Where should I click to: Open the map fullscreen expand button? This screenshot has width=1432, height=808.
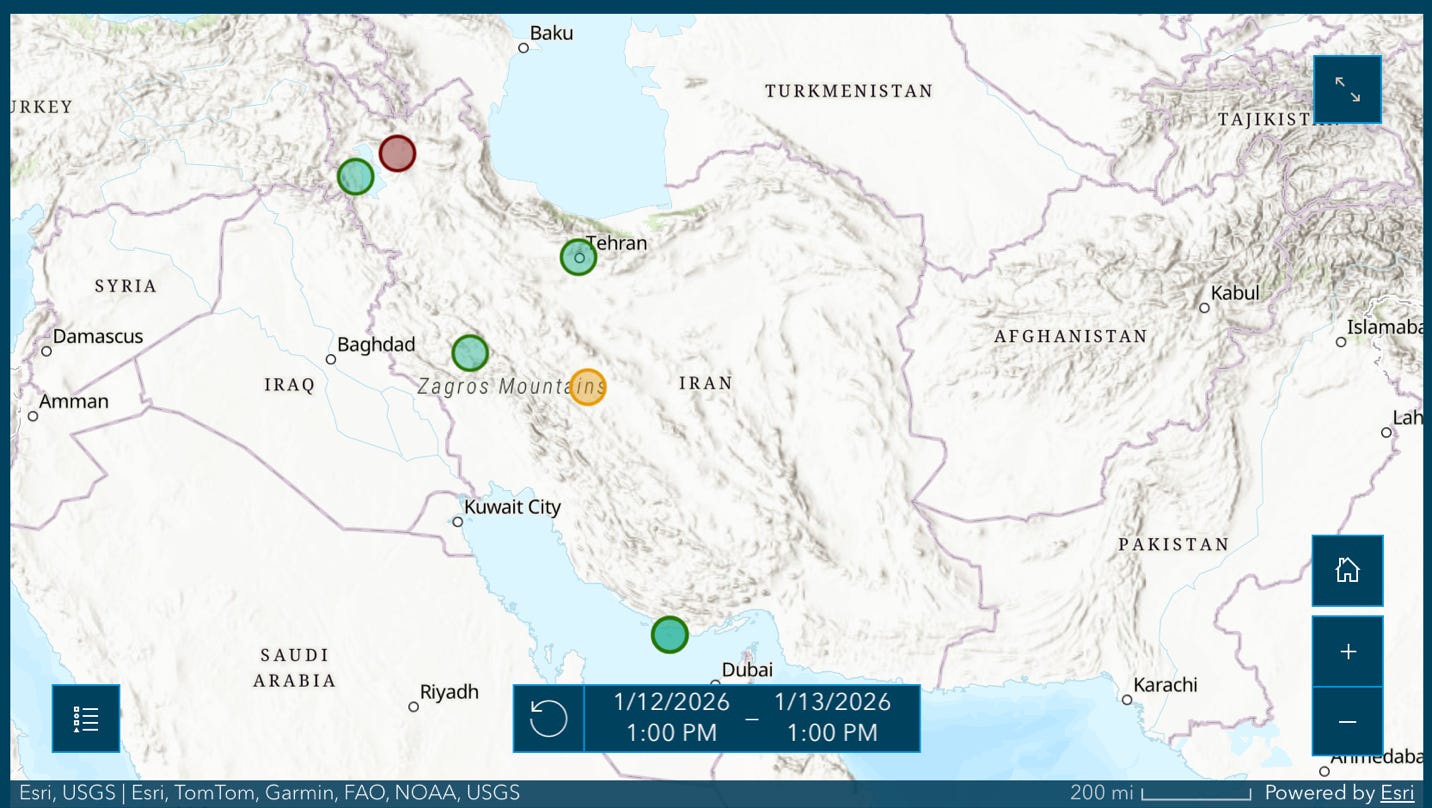pyautogui.click(x=1348, y=90)
